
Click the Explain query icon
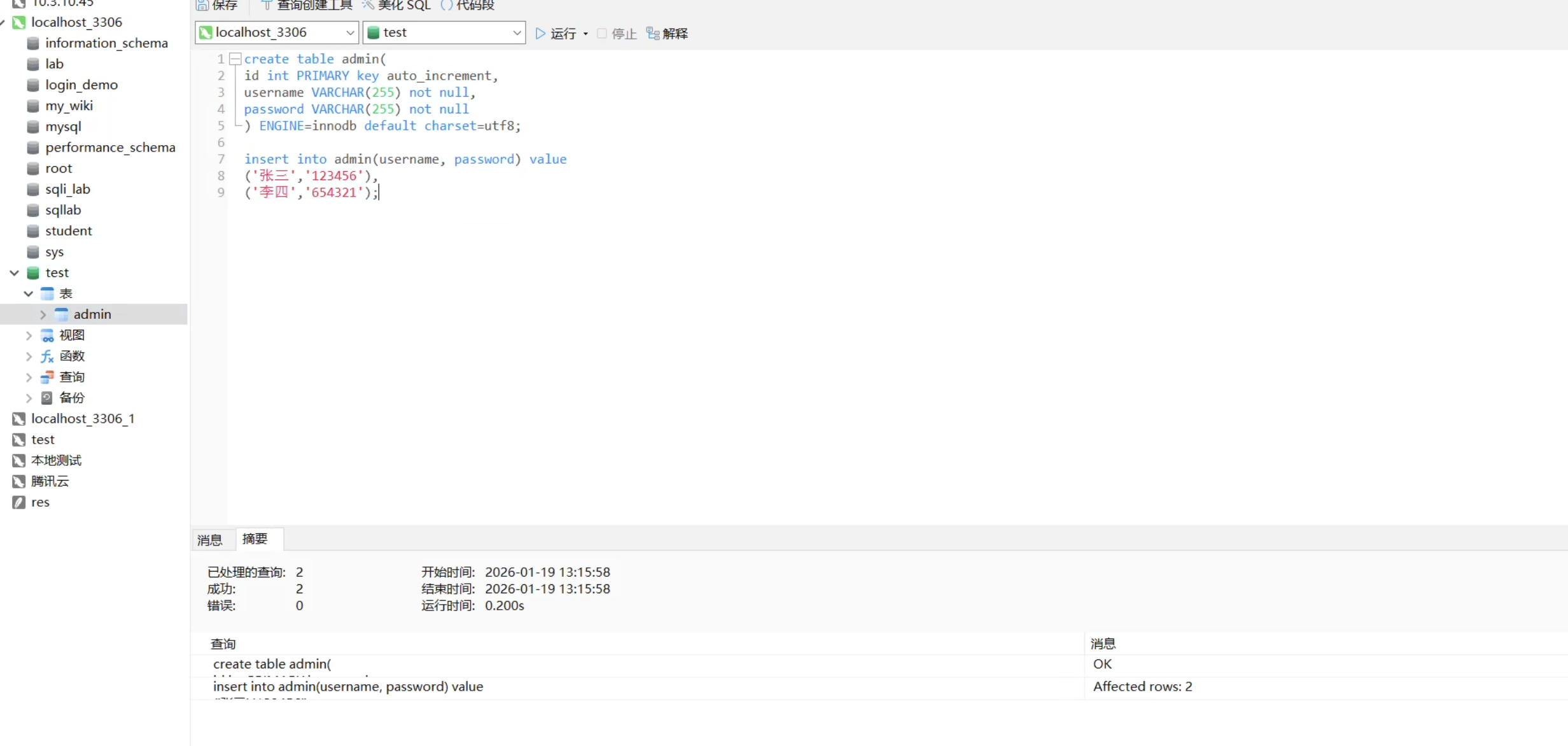point(652,33)
